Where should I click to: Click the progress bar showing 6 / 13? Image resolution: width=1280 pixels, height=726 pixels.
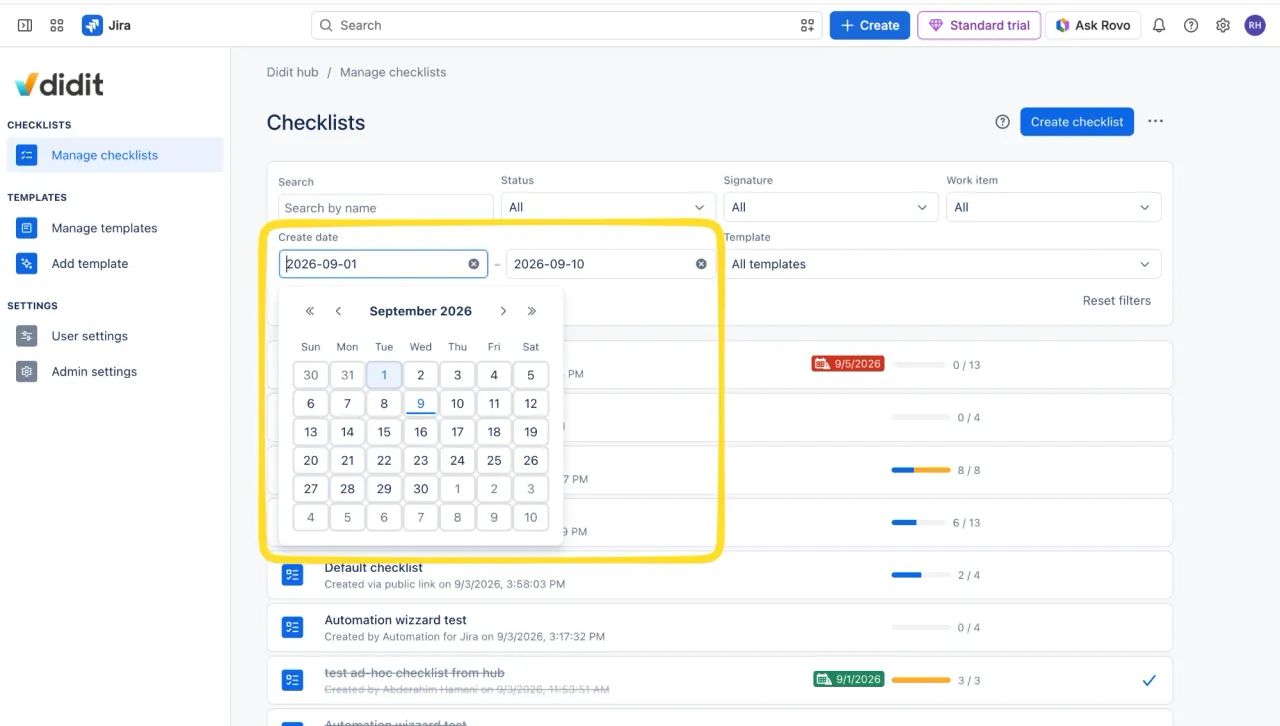coord(920,522)
